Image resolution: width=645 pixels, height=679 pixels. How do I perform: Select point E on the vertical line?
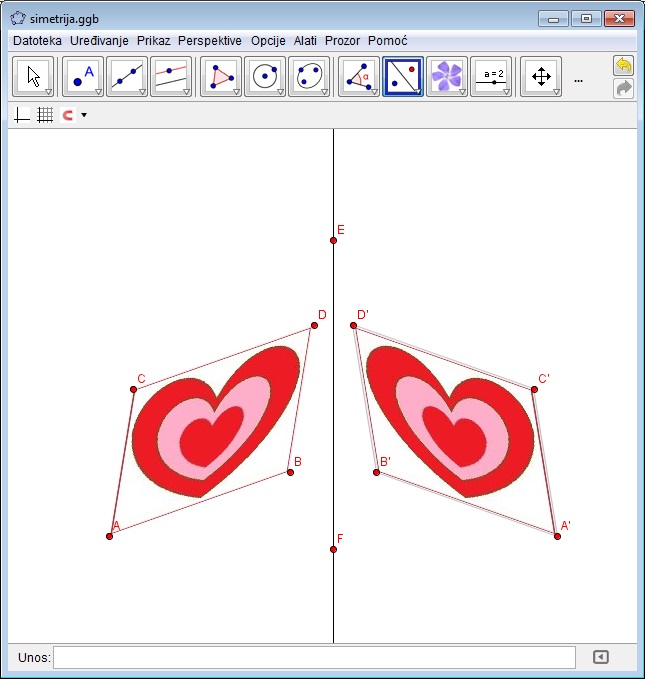333,240
